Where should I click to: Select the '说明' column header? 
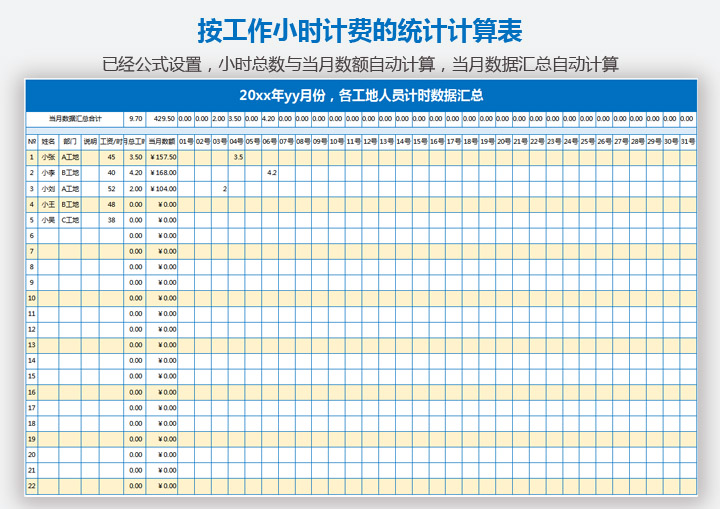(x=90, y=141)
